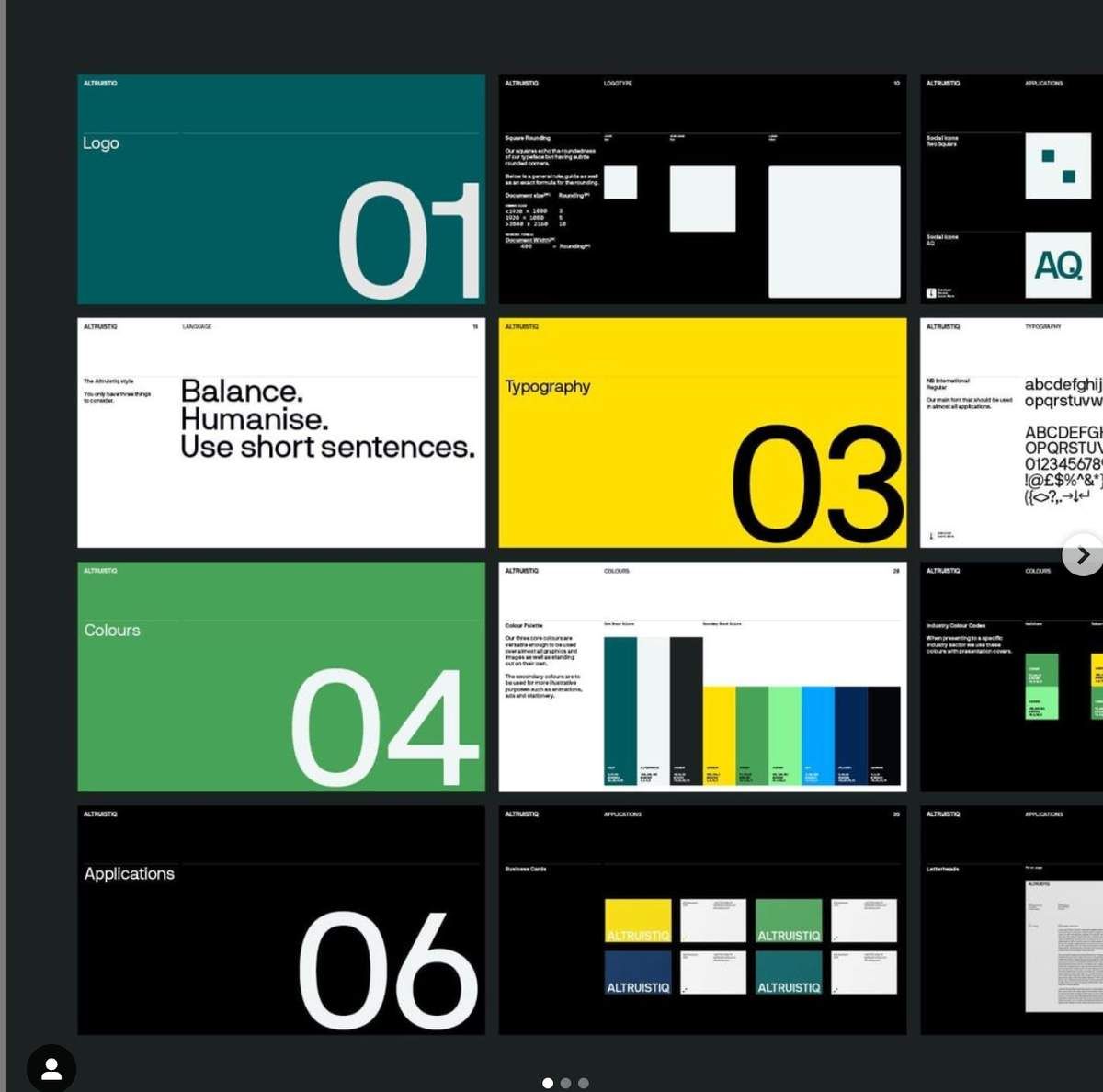Click the green Industry Colour Codes swatch
1103x1092 pixels.
coord(1040,685)
